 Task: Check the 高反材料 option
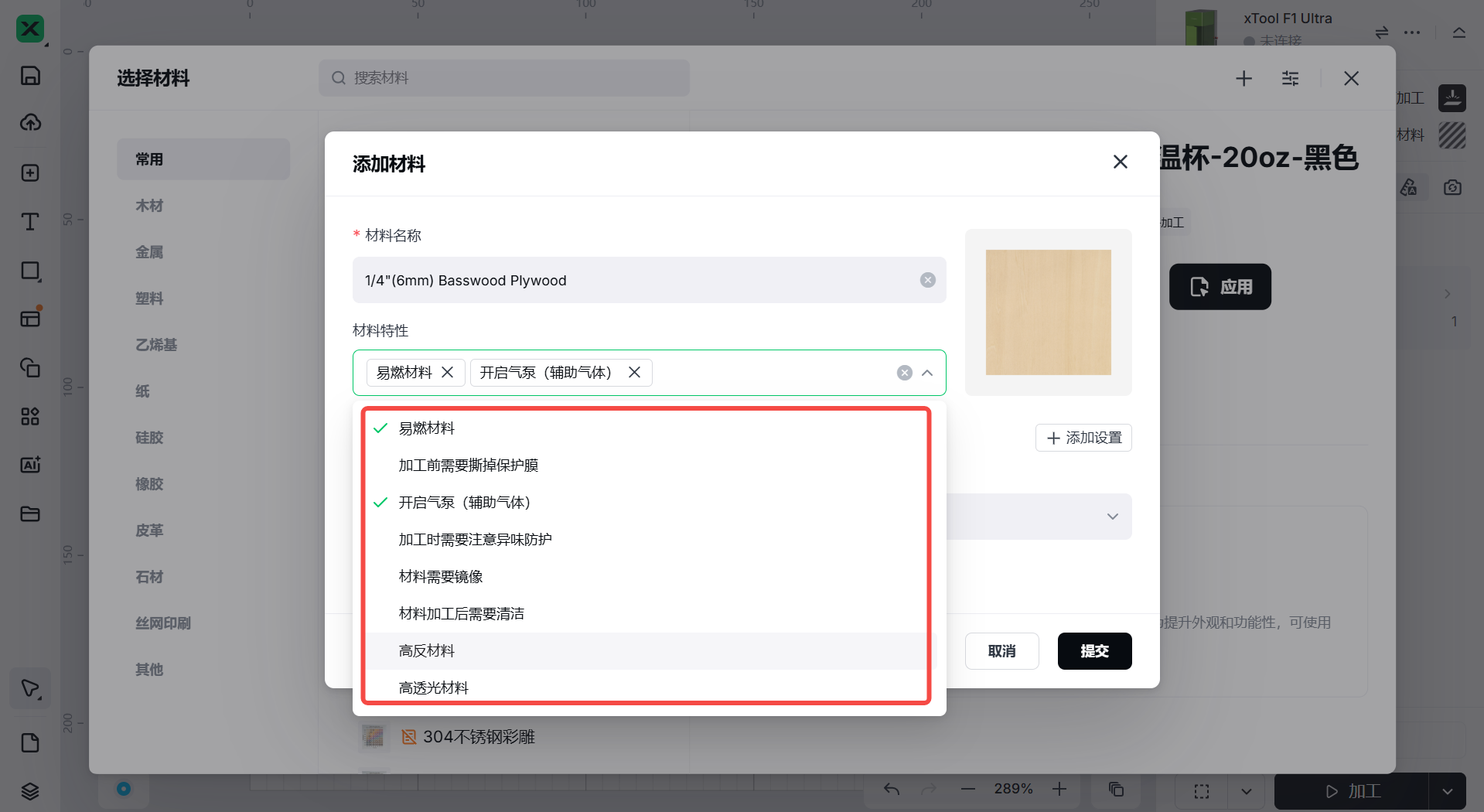[x=426, y=651]
